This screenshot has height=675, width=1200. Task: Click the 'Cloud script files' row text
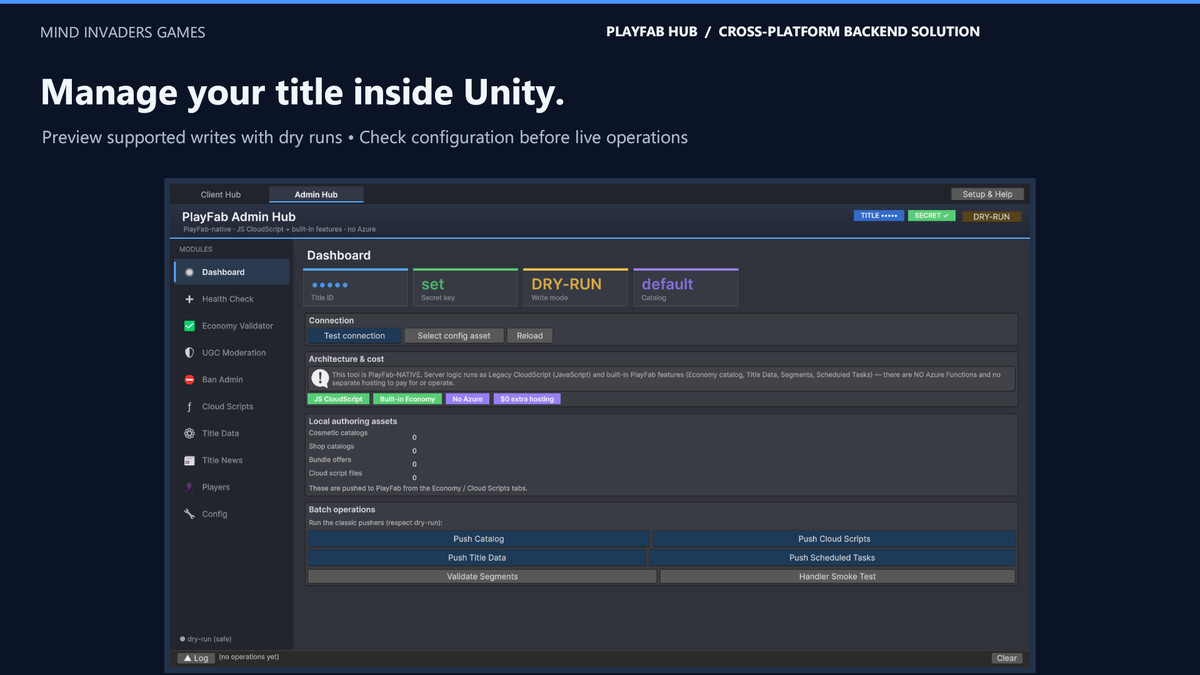[x=336, y=473]
